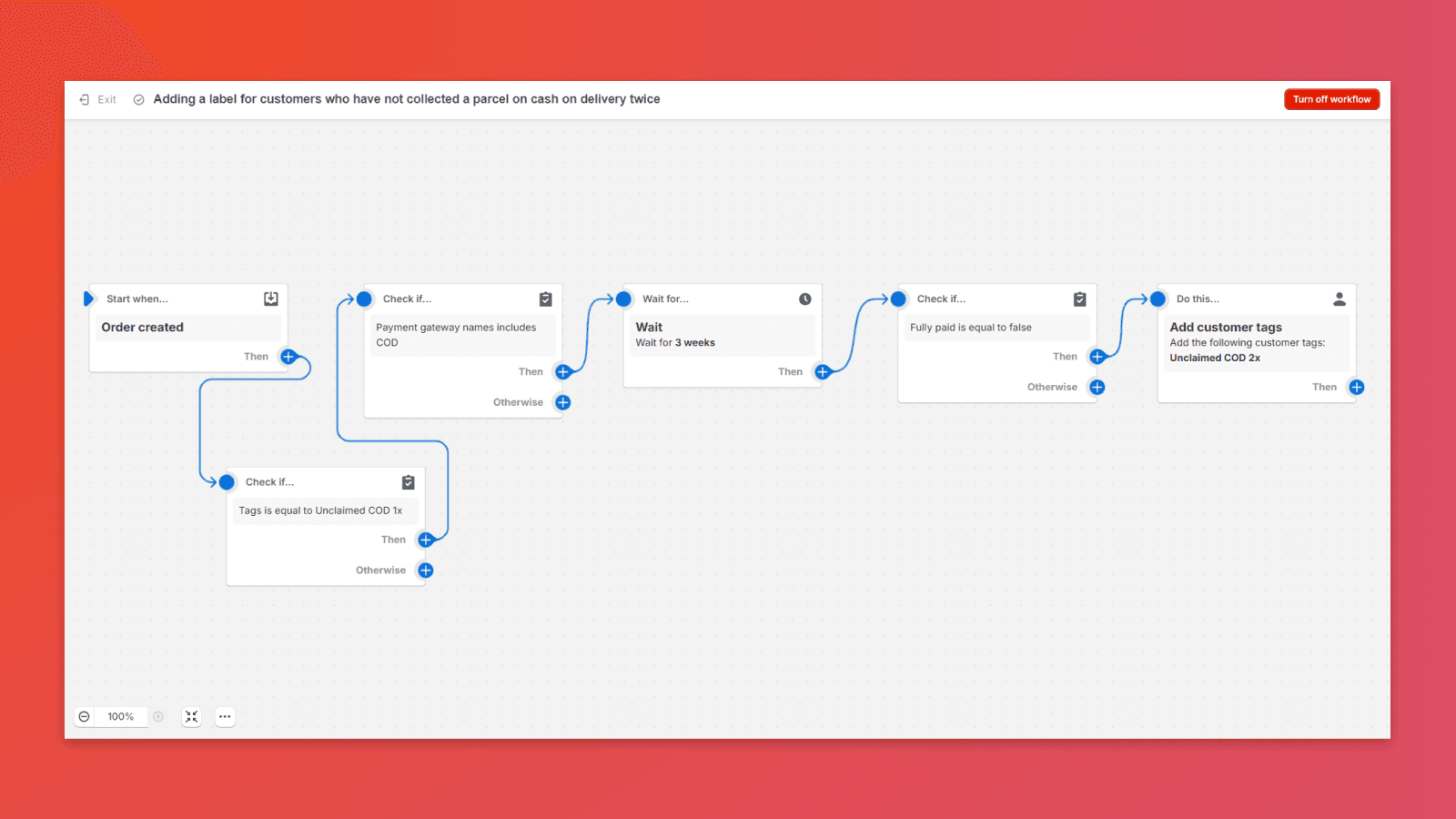Click input connector dot of Do this card
This screenshot has height=819, width=1456.
tap(1158, 298)
